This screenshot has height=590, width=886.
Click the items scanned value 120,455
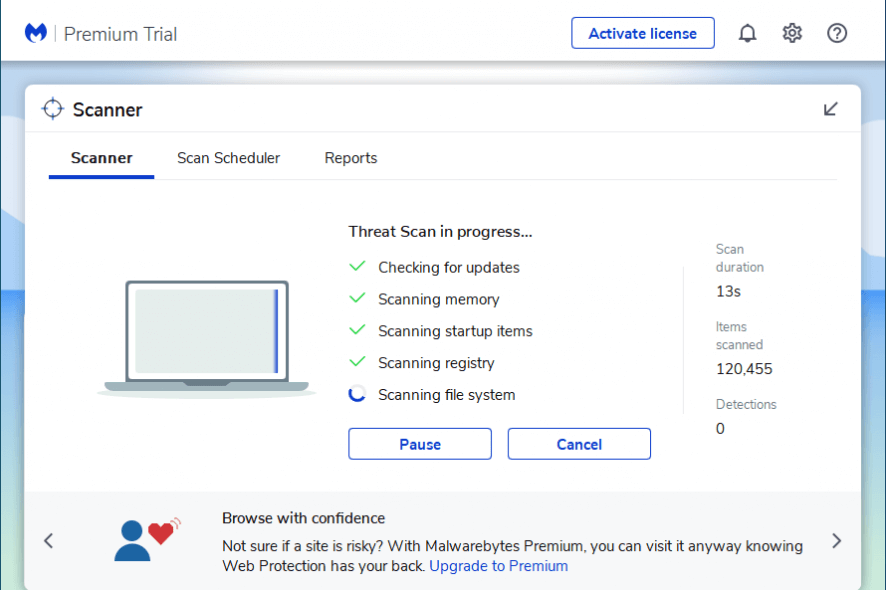(744, 369)
